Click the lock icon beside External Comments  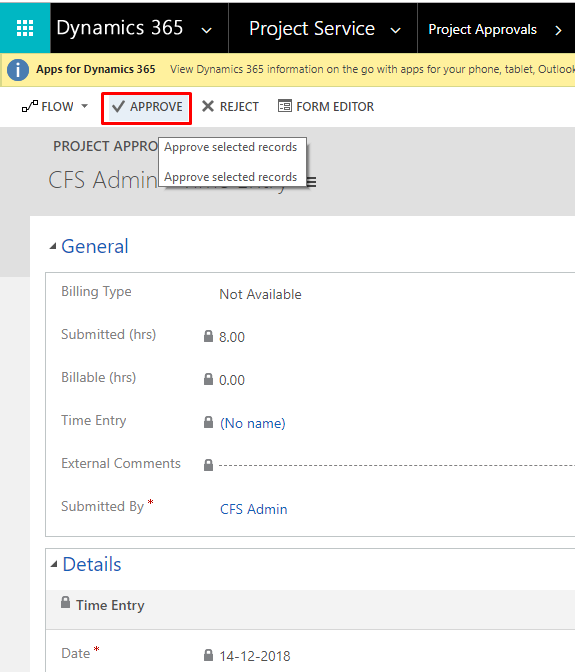[x=208, y=465]
